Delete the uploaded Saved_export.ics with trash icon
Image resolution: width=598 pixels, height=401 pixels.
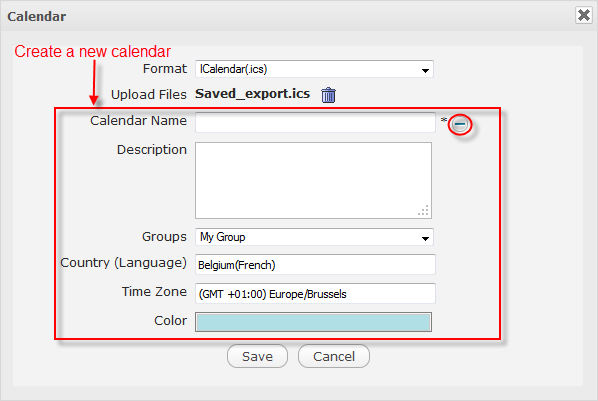point(328,95)
